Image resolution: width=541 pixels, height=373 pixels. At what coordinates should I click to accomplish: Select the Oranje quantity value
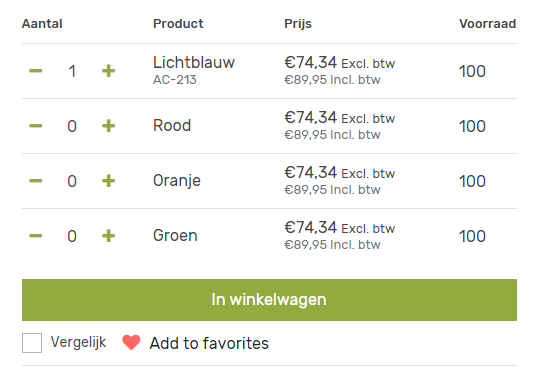72,181
